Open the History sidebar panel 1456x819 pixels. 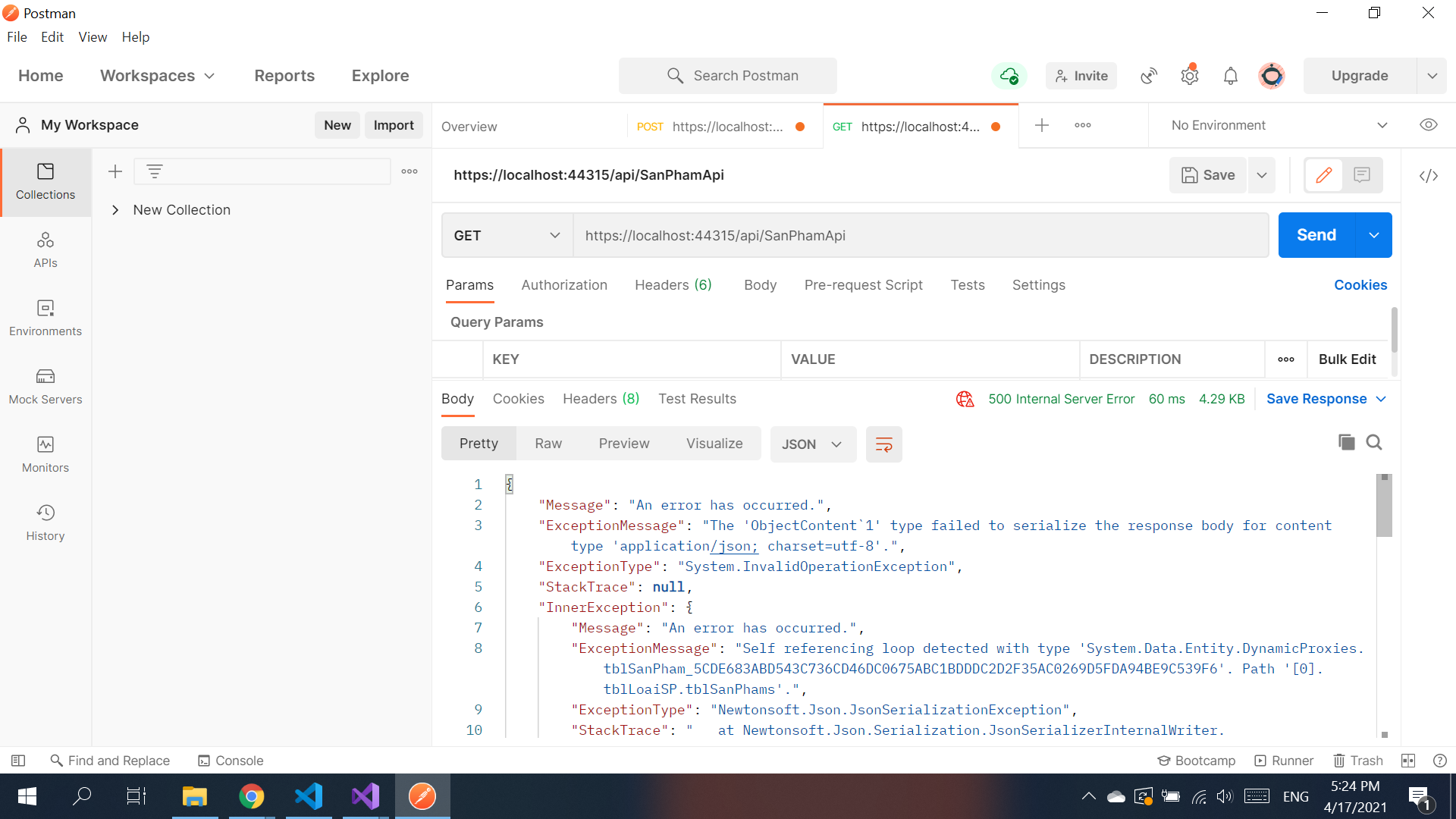click(45, 523)
